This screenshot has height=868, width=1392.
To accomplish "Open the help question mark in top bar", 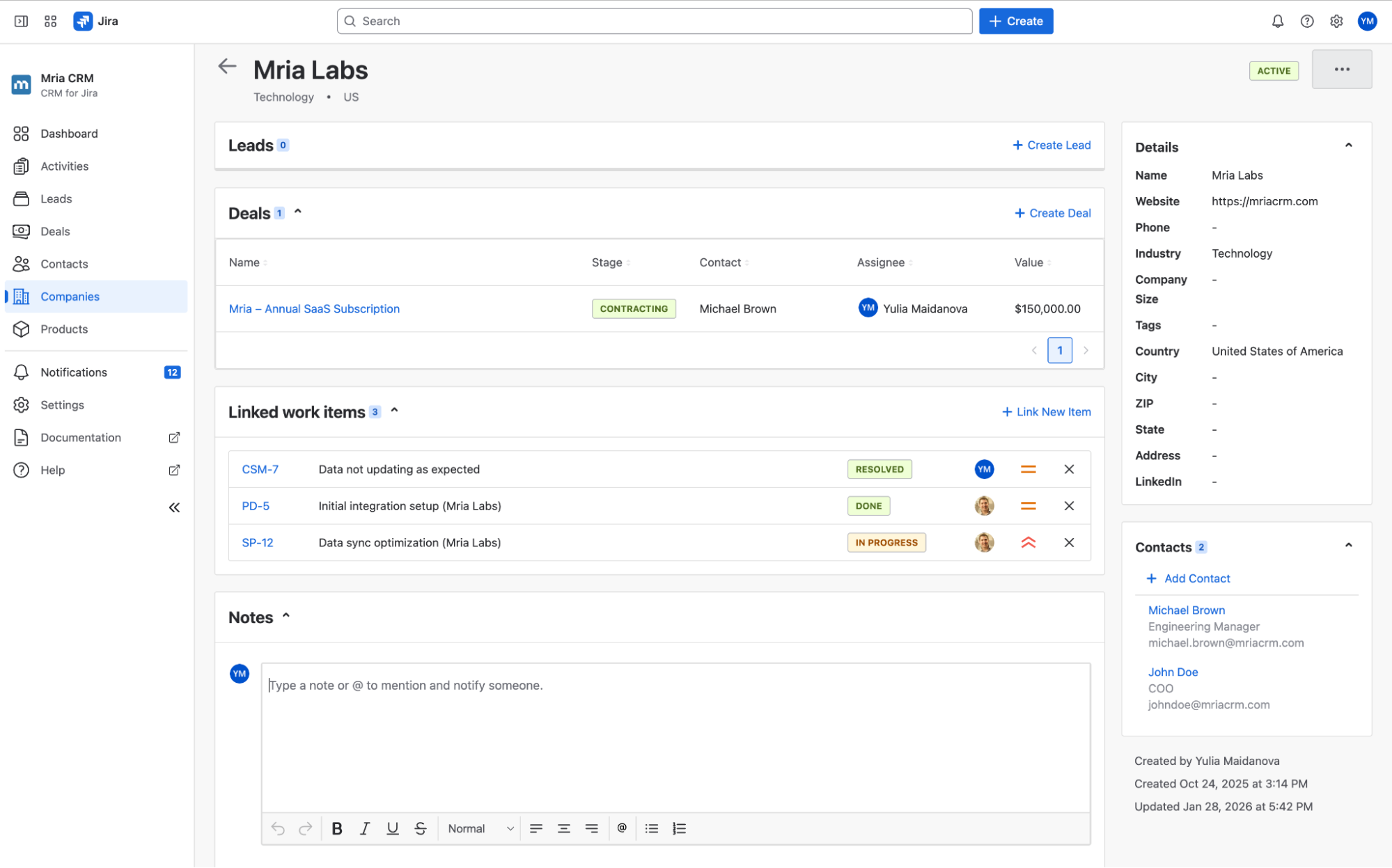I will point(1306,21).
